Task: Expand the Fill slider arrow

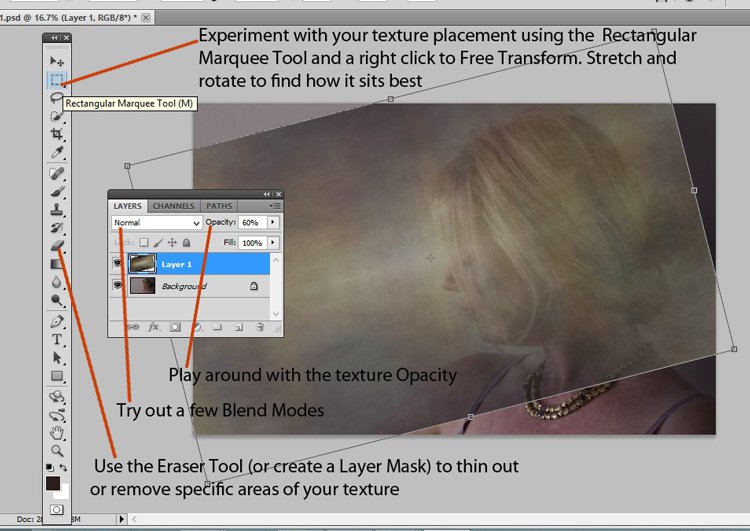Action: point(273,242)
